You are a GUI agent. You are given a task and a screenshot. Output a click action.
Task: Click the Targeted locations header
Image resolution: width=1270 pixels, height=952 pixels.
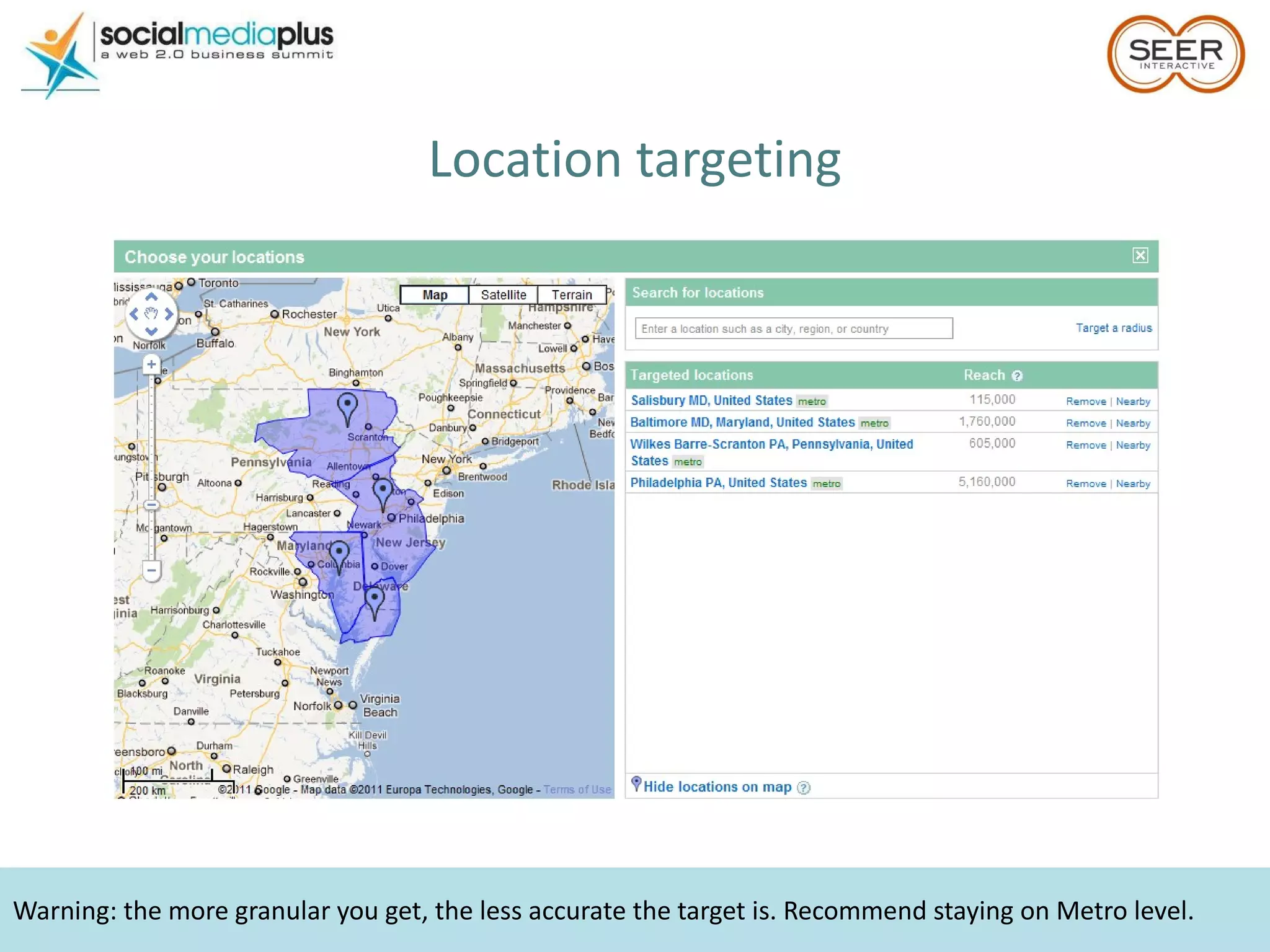(x=691, y=375)
